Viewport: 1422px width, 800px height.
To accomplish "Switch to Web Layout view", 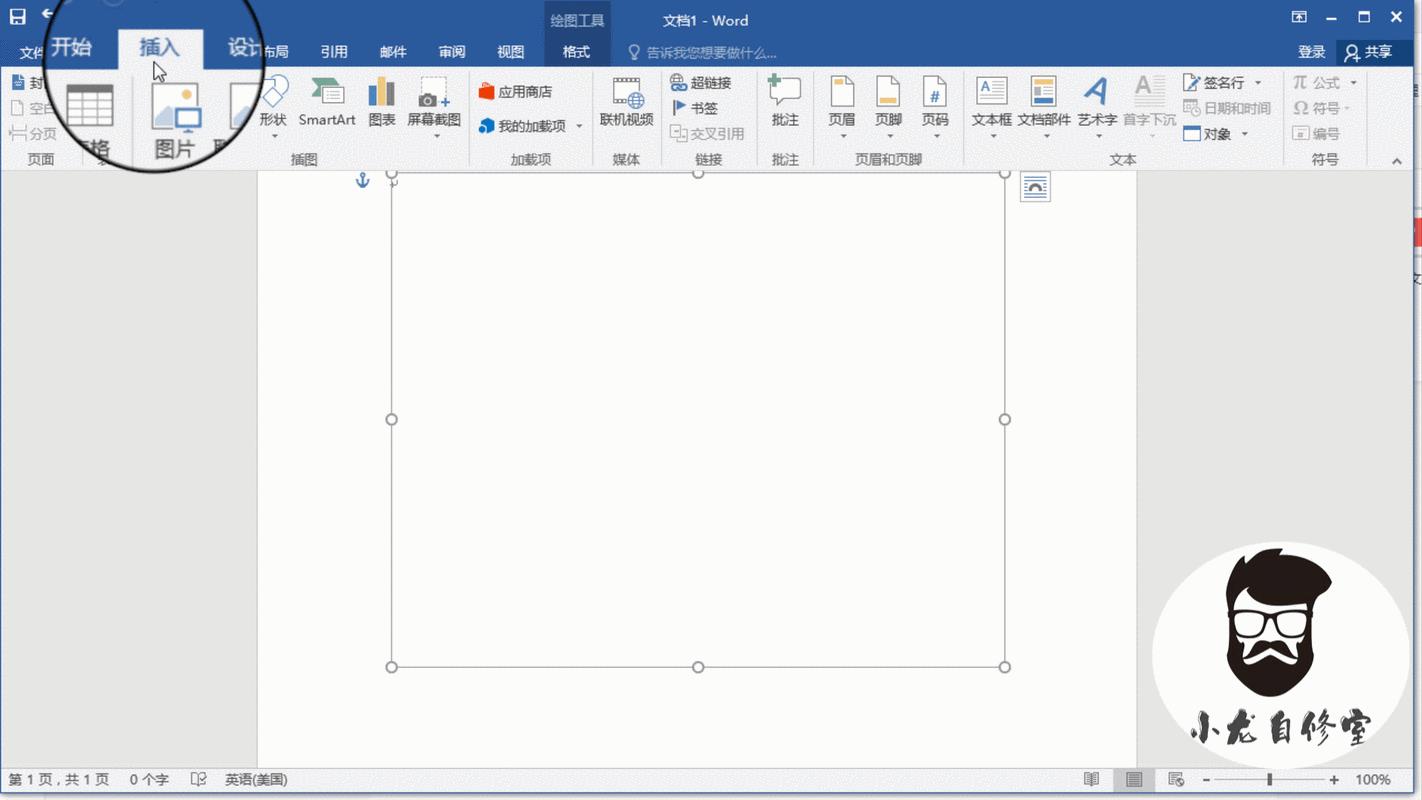I will 1176,780.
